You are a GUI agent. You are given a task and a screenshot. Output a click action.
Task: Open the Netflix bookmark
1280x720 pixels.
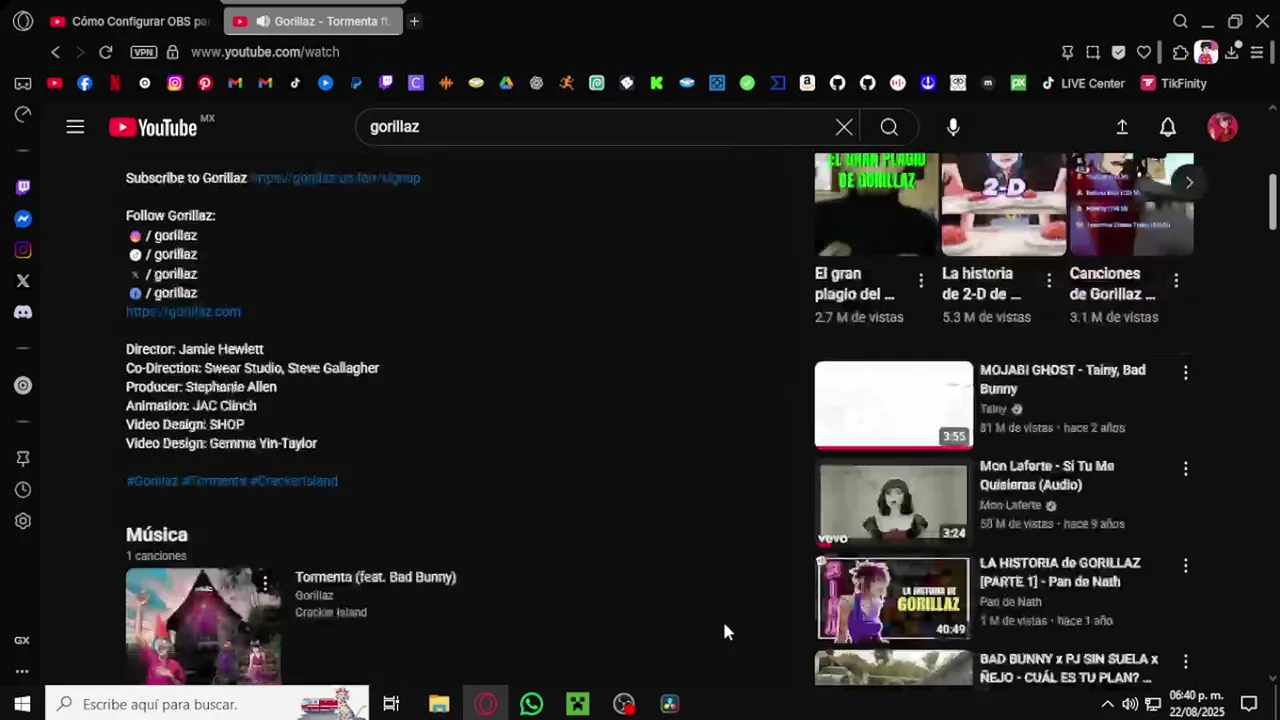click(115, 83)
